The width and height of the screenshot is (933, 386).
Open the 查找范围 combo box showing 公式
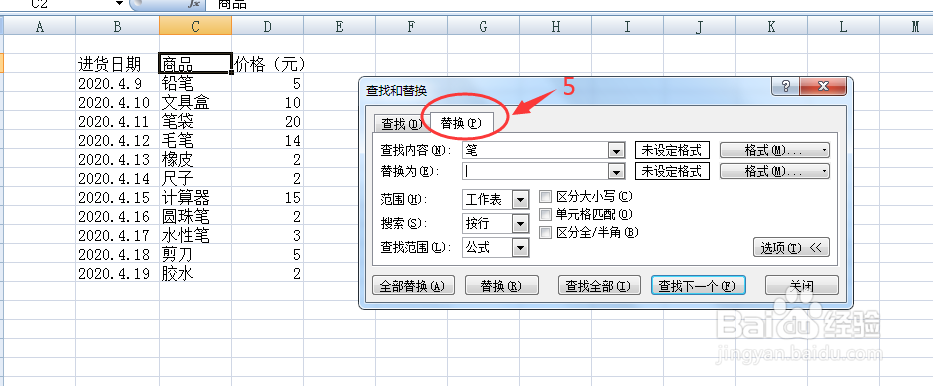pos(496,247)
